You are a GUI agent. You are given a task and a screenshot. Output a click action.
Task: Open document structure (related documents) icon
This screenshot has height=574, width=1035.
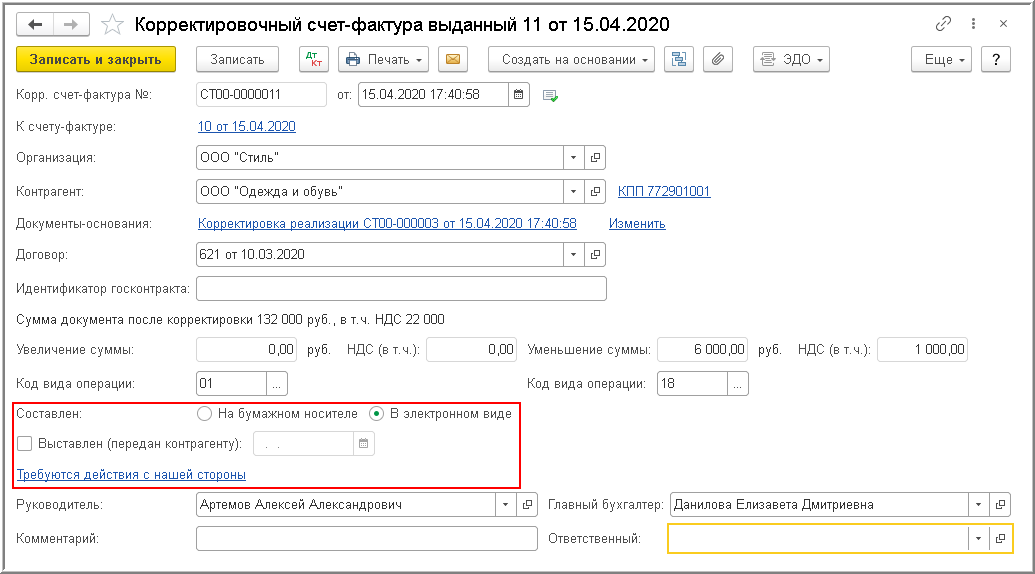679,59
